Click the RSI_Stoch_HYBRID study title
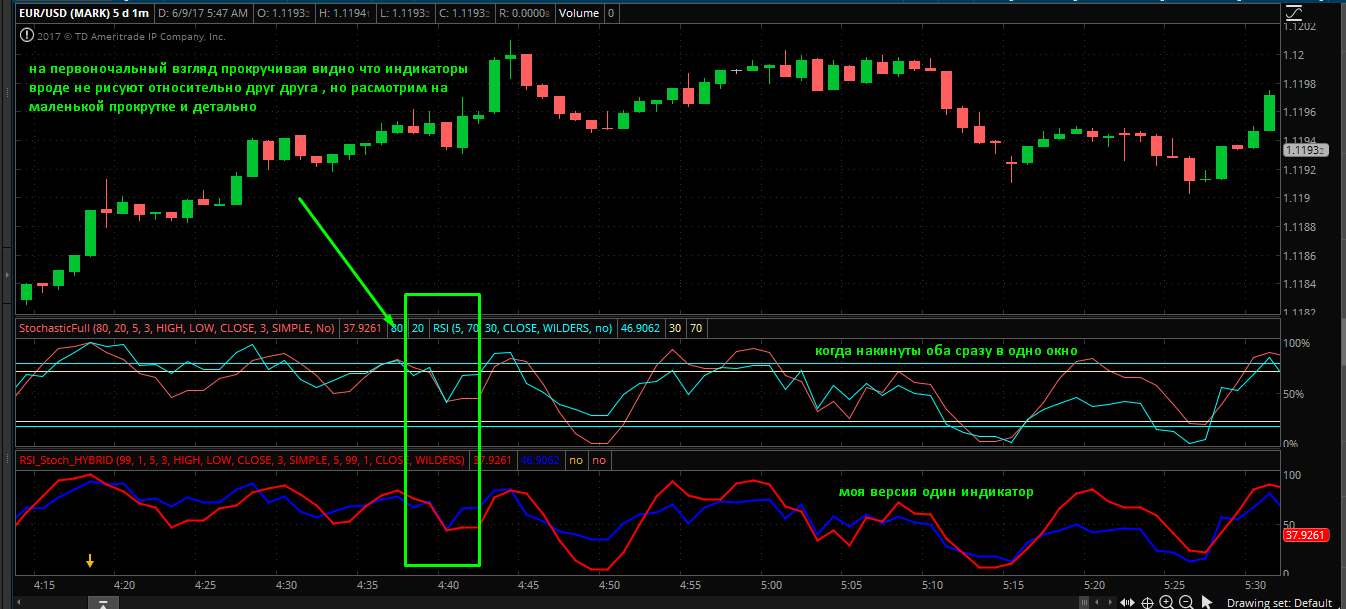Viewport: 1346px width, 609px height. [x=241, y=460]
